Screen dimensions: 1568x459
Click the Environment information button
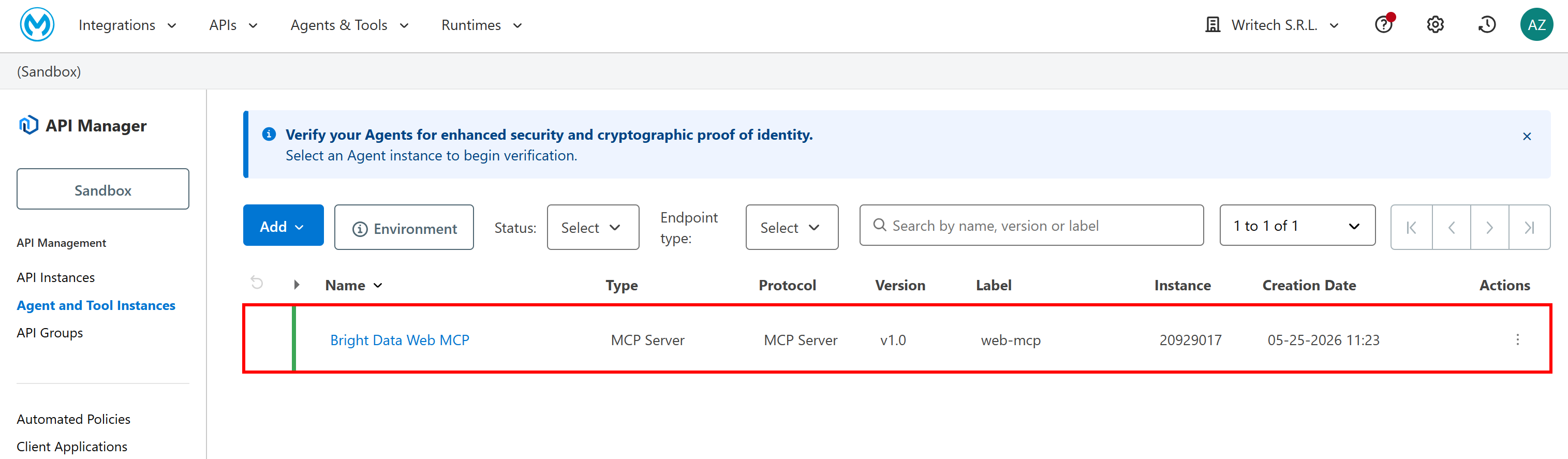pyautogui.click(x=404, y=227)
